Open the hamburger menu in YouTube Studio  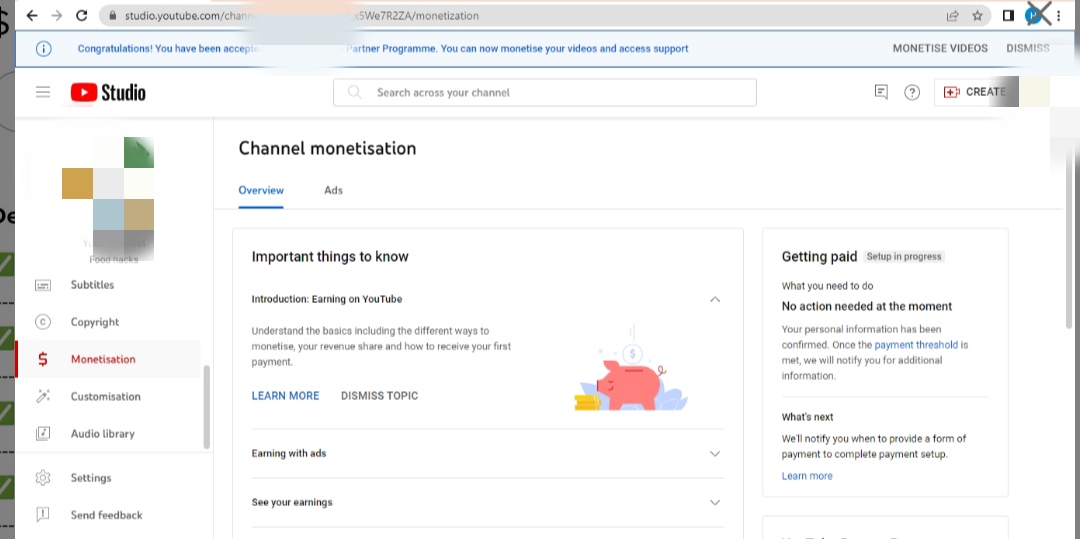(43, 92)
